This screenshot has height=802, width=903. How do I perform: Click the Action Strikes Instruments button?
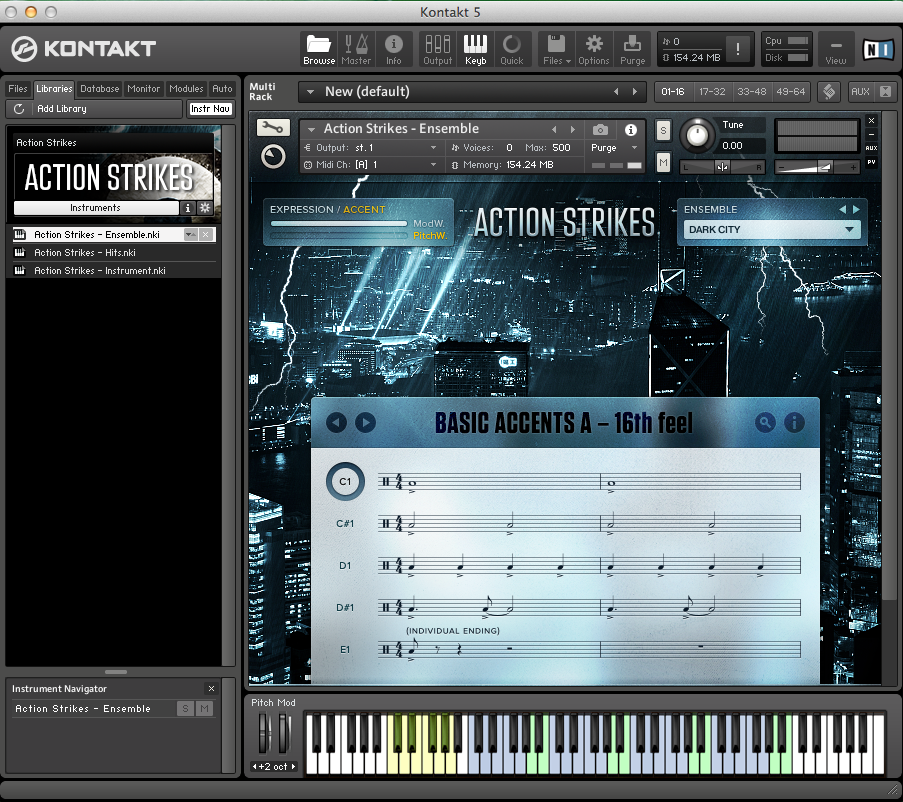[96, 208]
